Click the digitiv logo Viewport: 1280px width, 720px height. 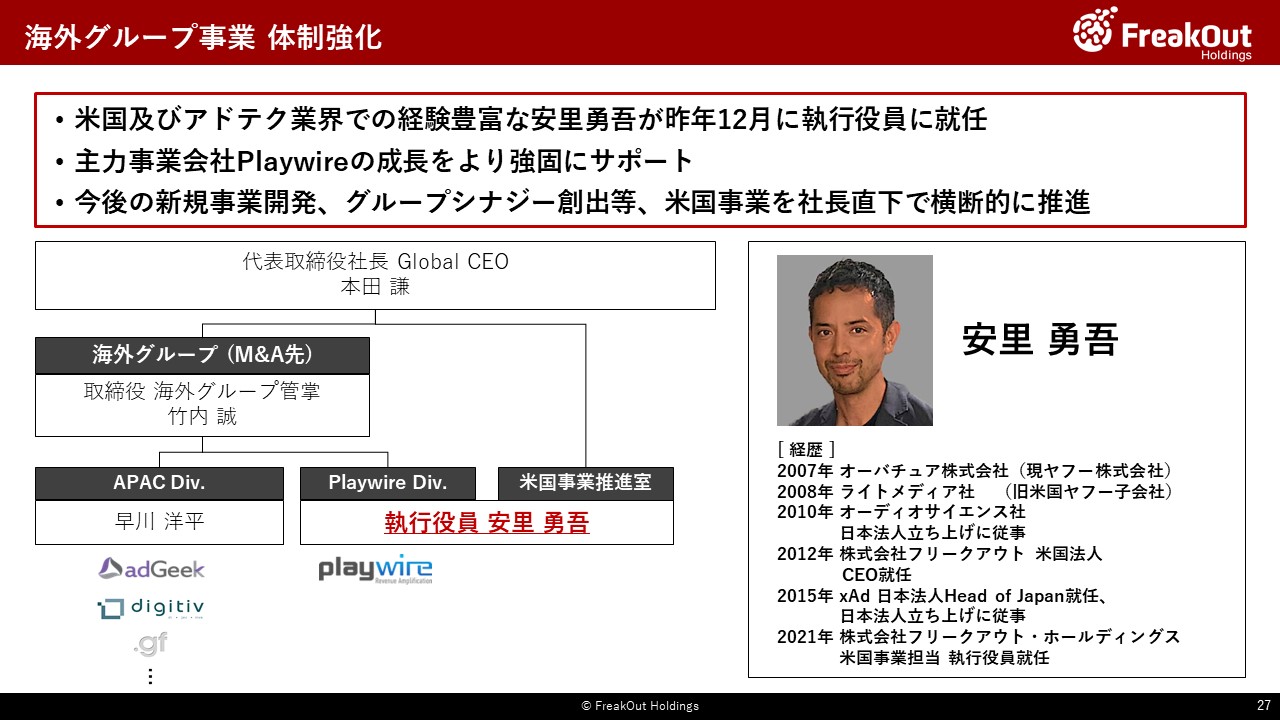pyautogui.click(x=151, y=608)
